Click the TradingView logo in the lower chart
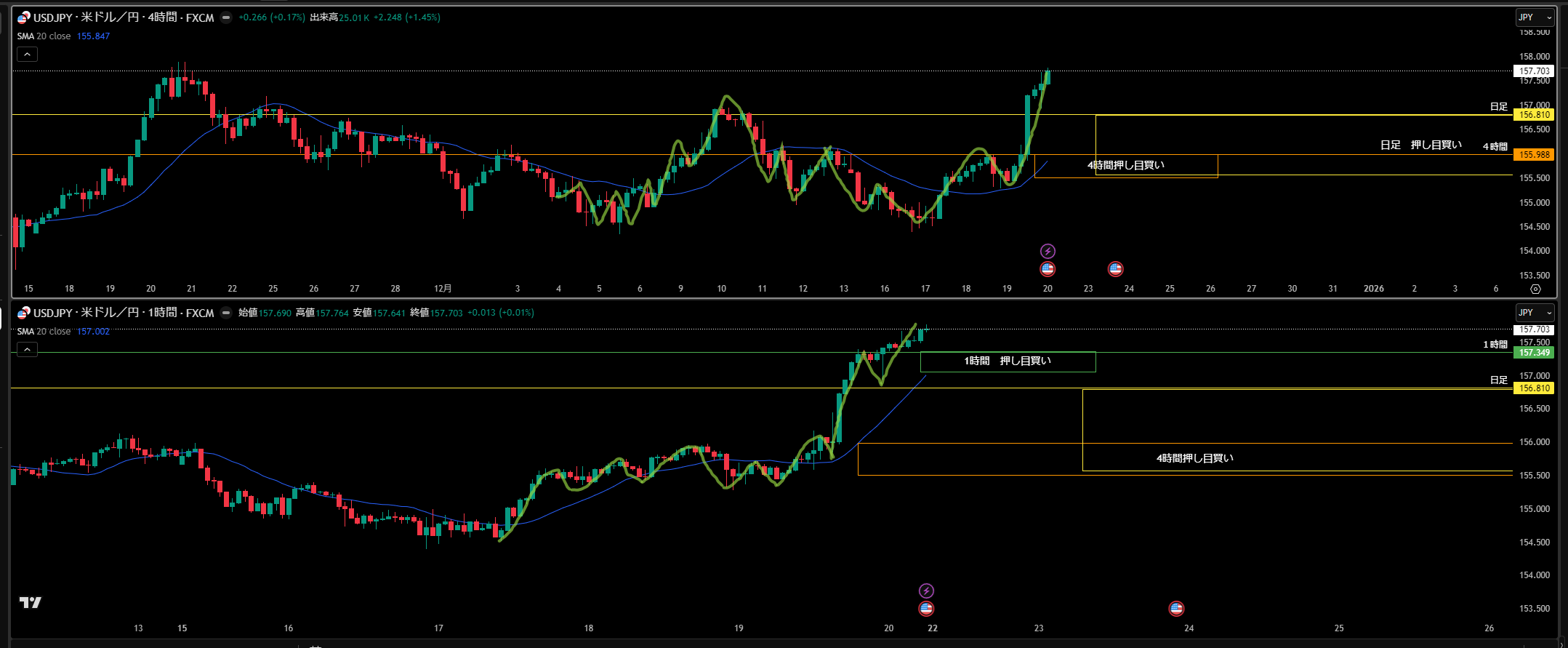This screenshot has height=648, width=1568. [x=30, y=602]
